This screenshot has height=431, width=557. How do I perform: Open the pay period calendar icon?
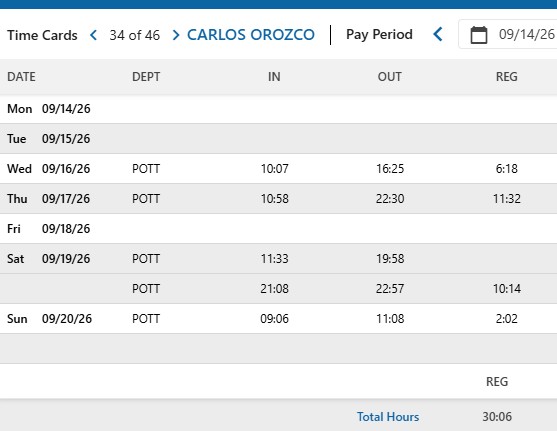point(478,35)
